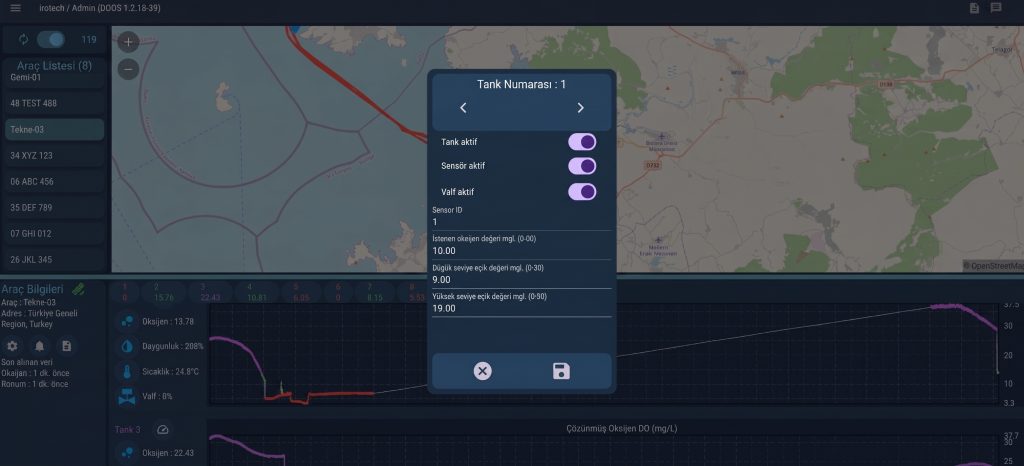
Task: Zoom in on the map
Action: (128, 42)
